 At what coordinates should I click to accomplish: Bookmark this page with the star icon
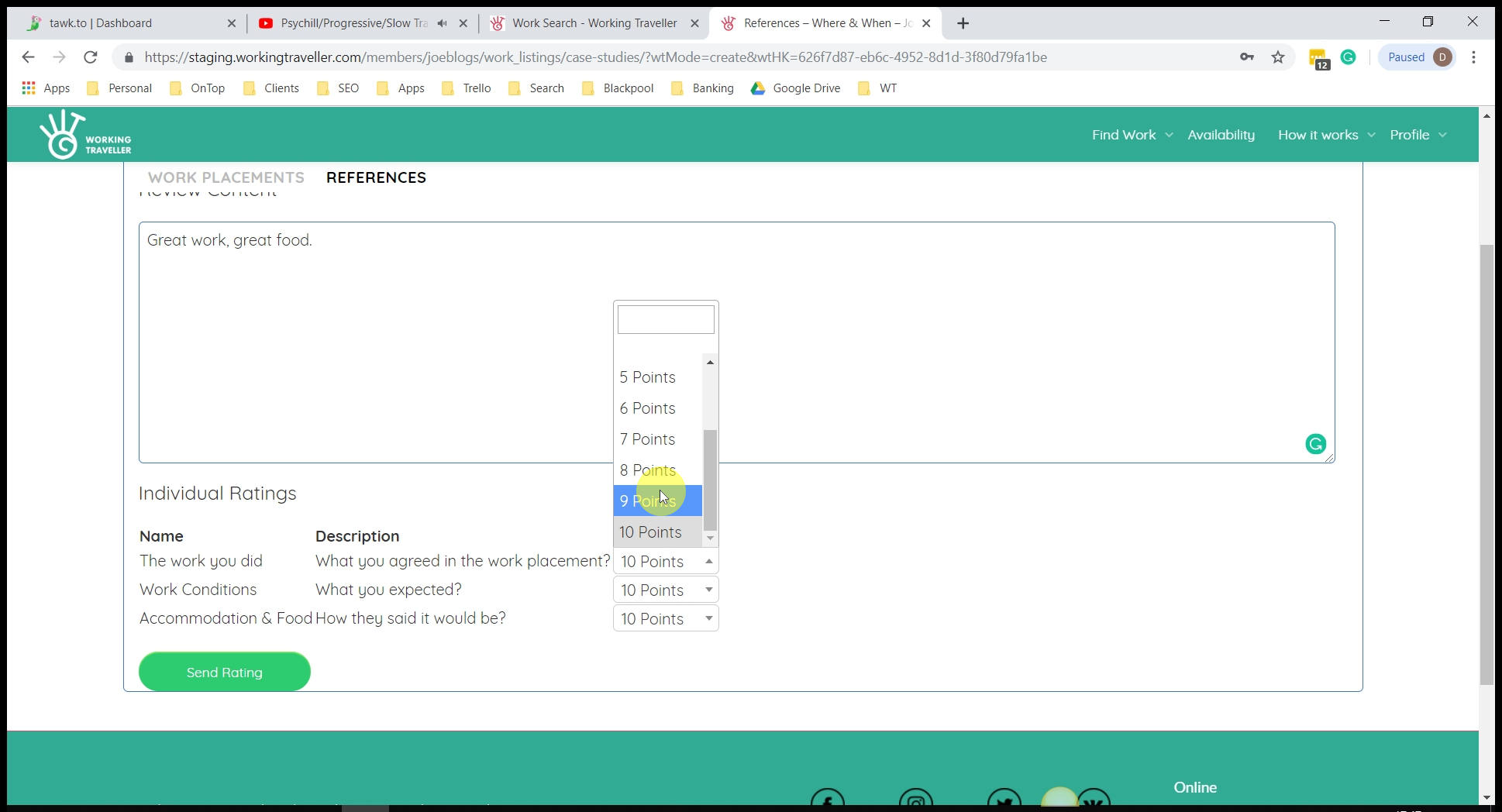coord(1278,57)
